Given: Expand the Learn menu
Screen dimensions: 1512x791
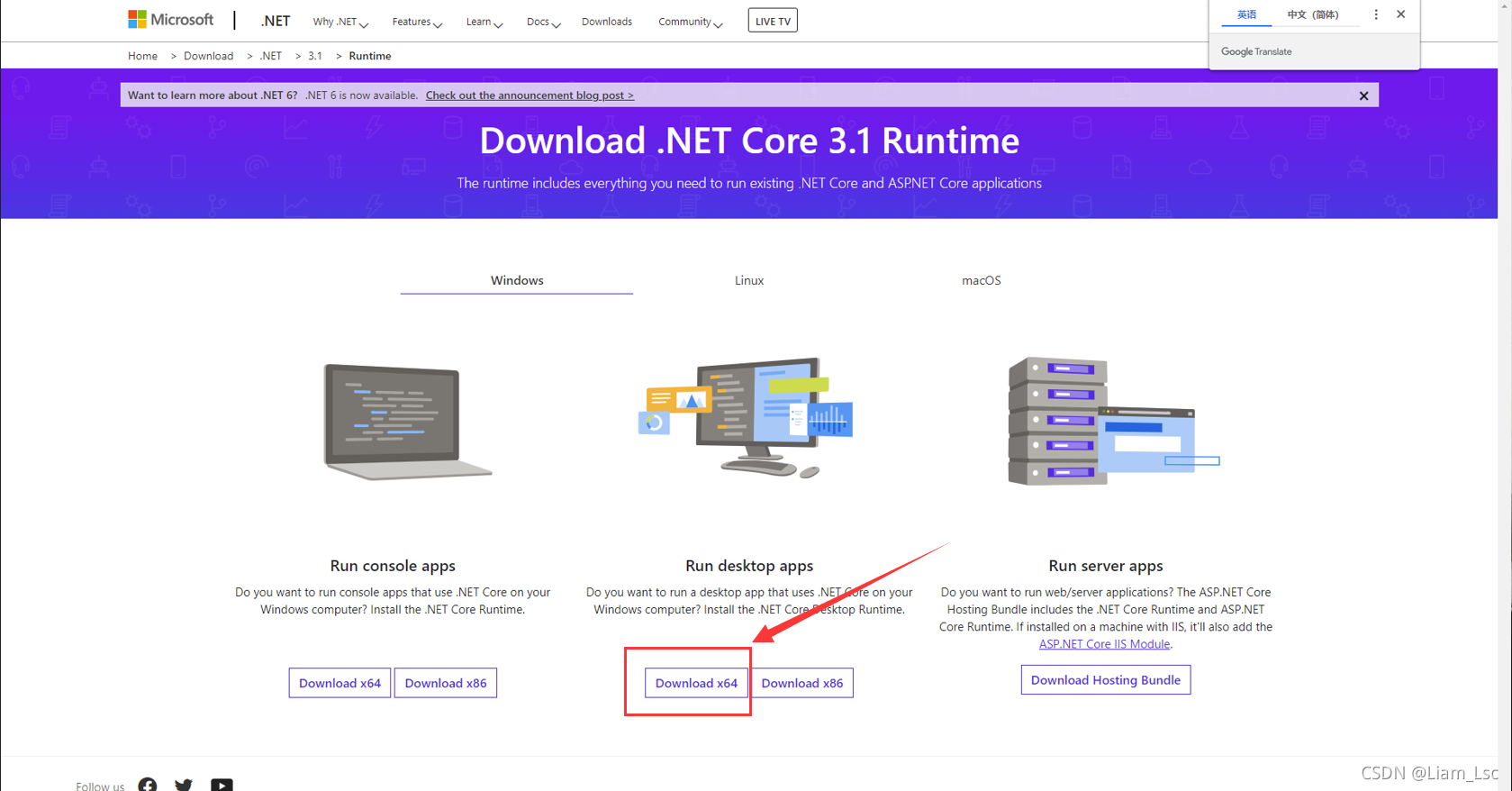Looking at the screenshot, I should (484, 22).
